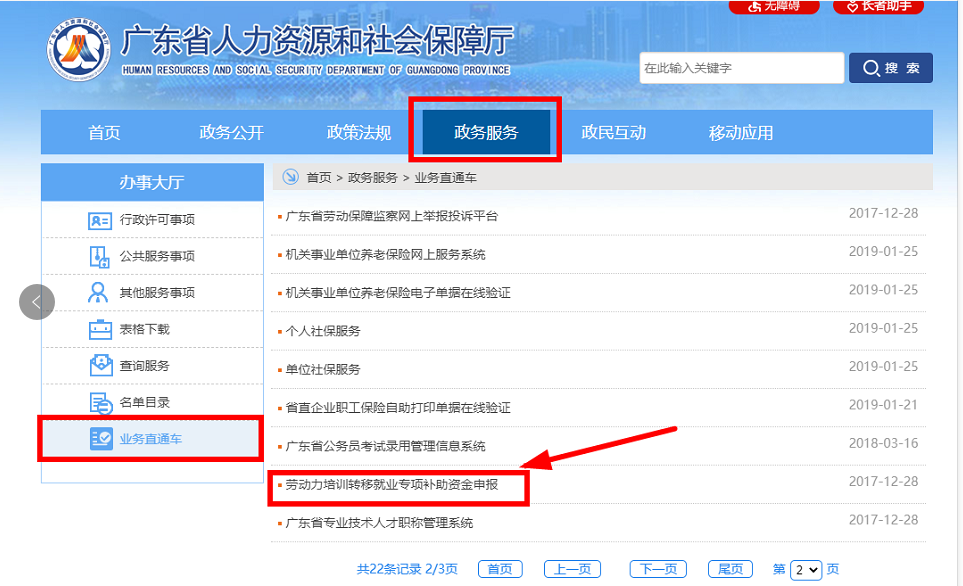Open the 政务服务 navigation tab
This screenshot has height=586, width=963.
click(486, 133)
